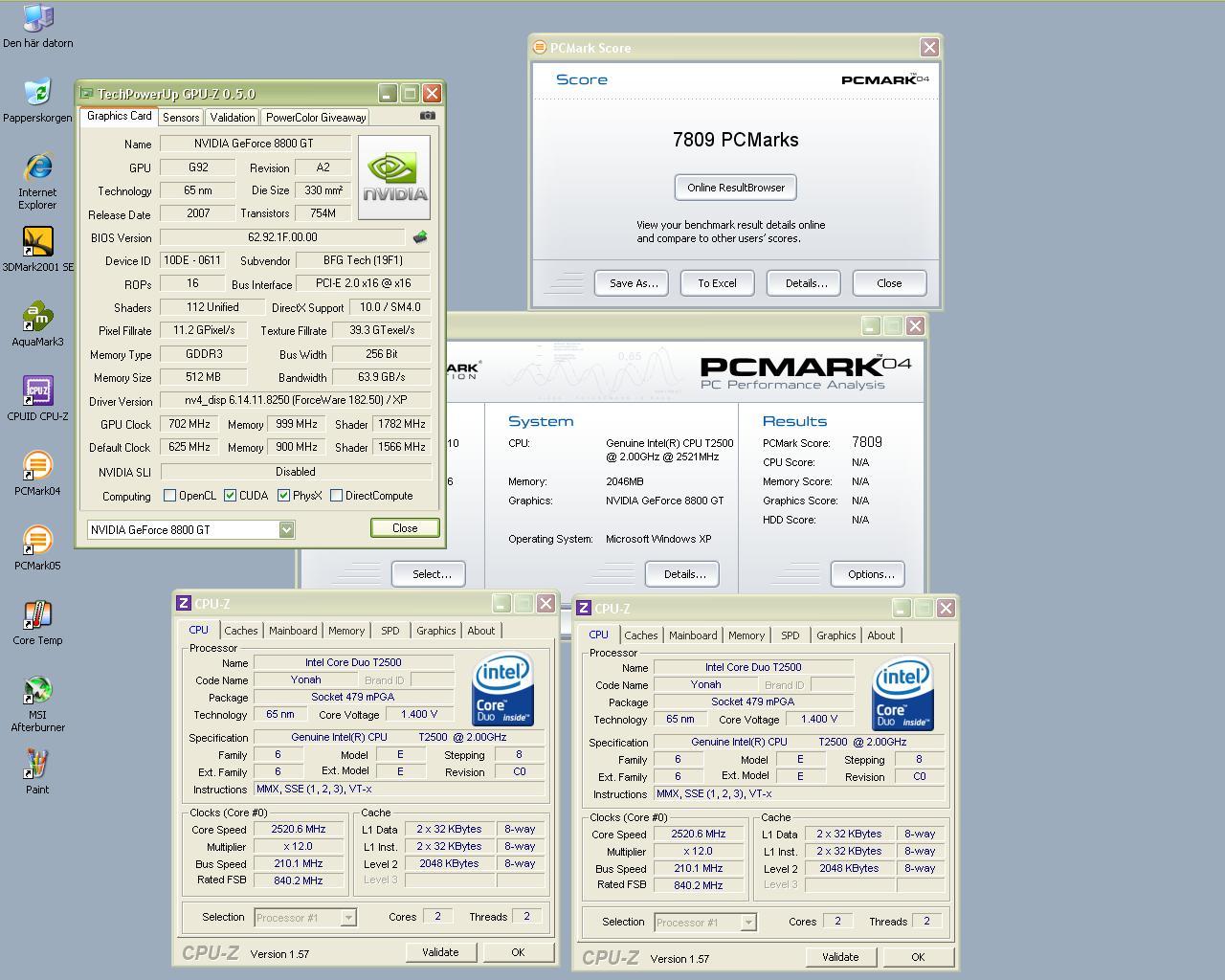Enable OpenCL checkbox in GPU-Z
The image size is (1225, 980).
coord(169,496)
